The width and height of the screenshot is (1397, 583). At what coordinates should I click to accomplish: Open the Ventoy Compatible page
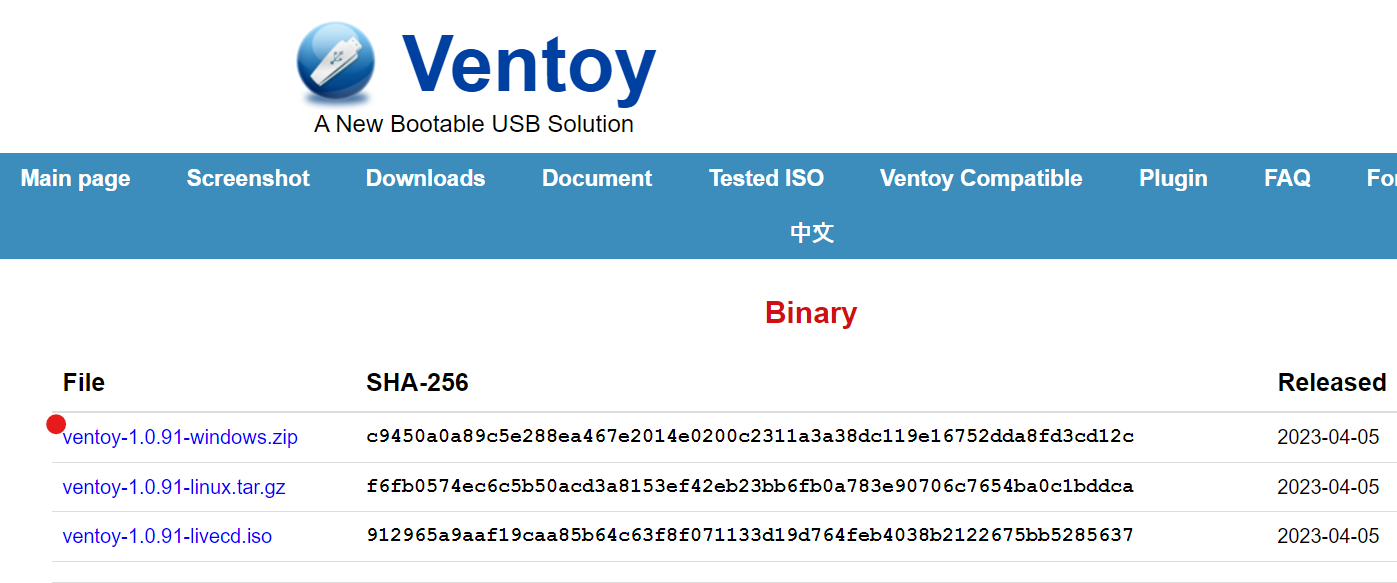(980, 178)
